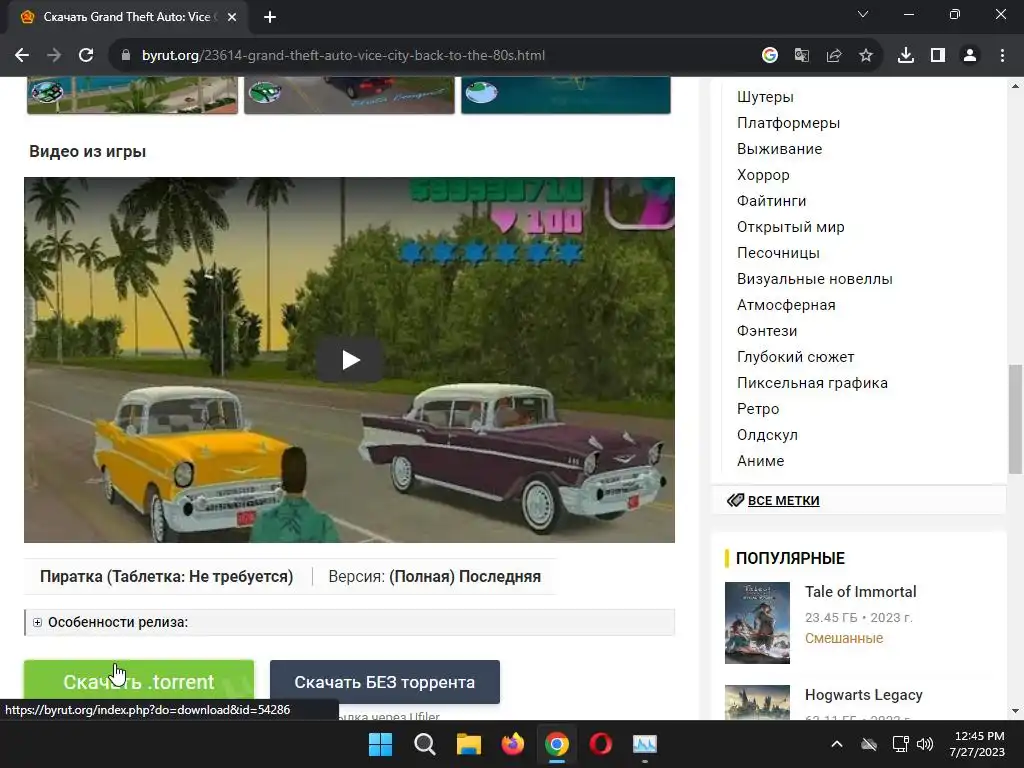The image size is (1024, 768).
Task: Open the Платформеры category
Action: 788,123
